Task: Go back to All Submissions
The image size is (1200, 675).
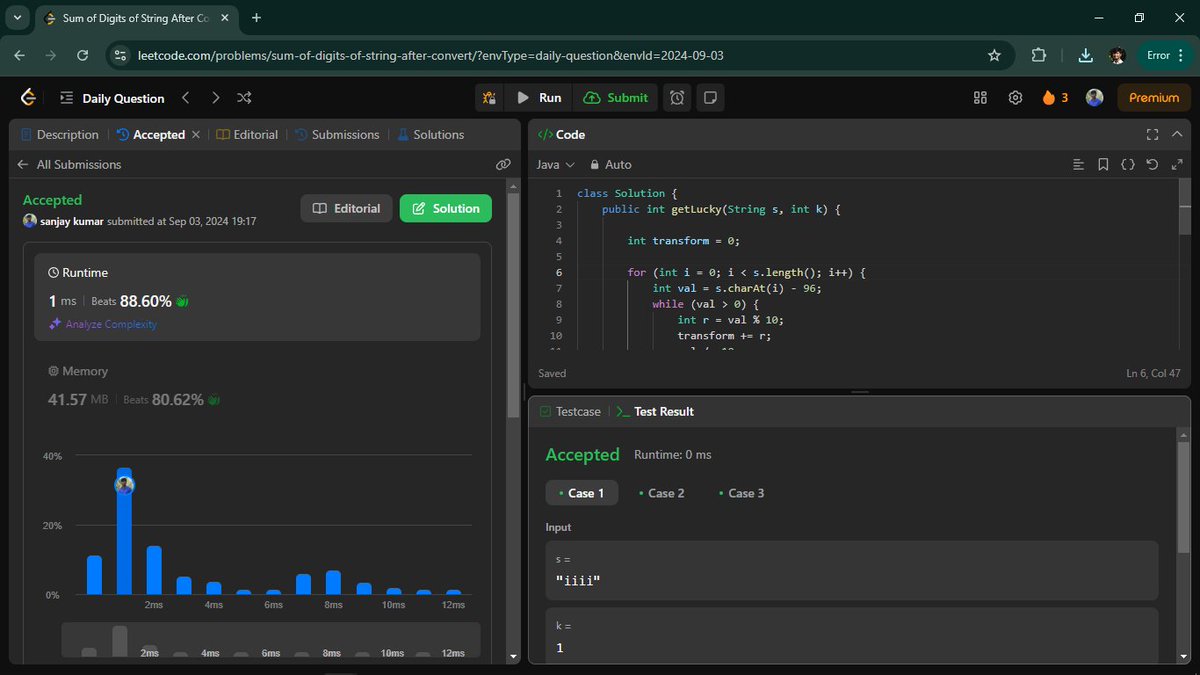Action: [69, 165]
